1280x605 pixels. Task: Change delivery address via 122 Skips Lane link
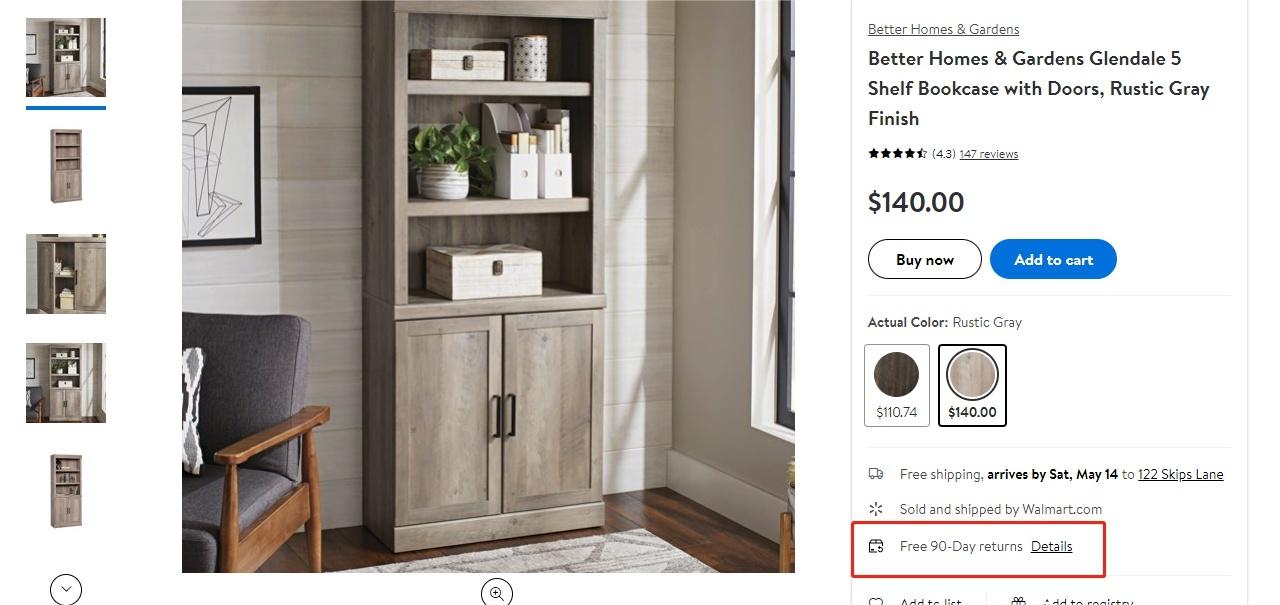point(1180,474)
